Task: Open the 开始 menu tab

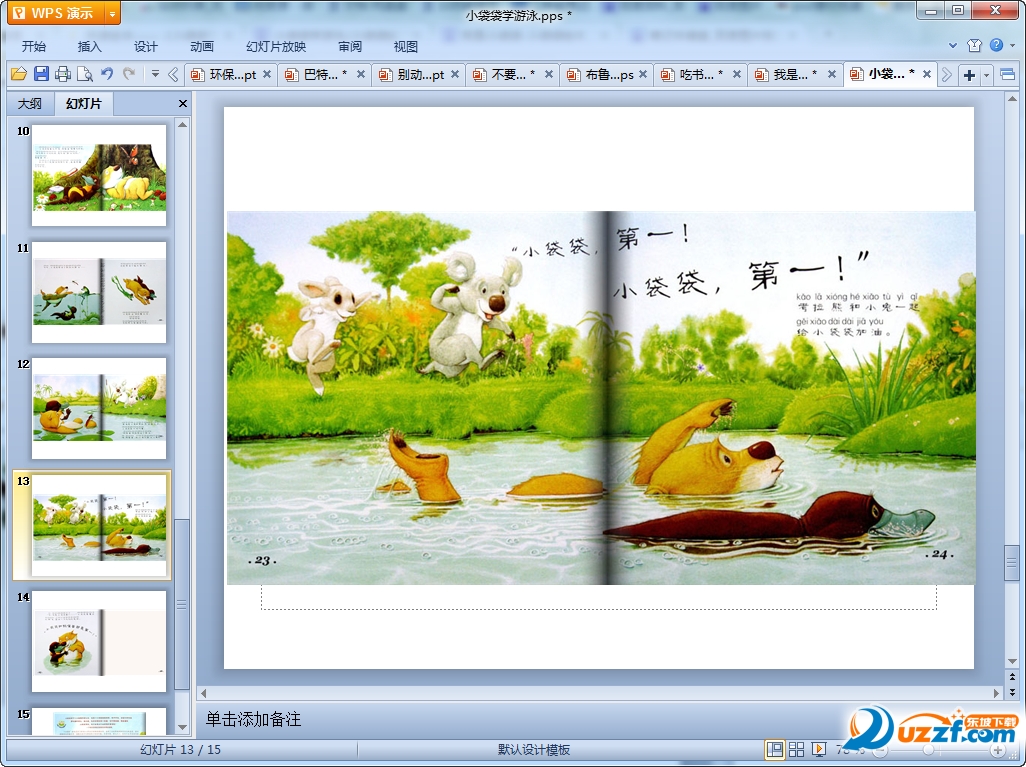Action: tap(34, 46)
